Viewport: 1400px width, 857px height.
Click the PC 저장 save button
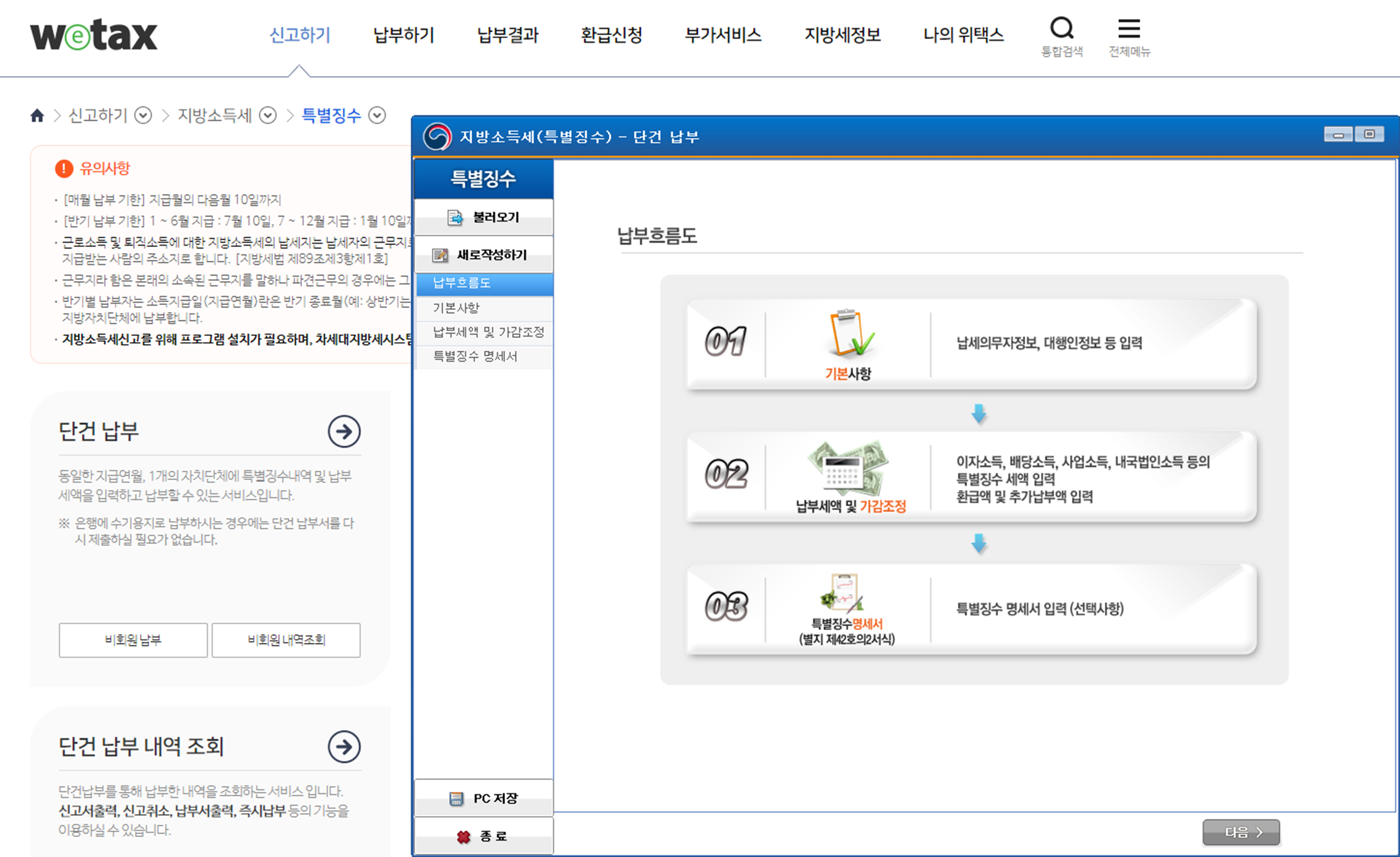coord(483,798)
